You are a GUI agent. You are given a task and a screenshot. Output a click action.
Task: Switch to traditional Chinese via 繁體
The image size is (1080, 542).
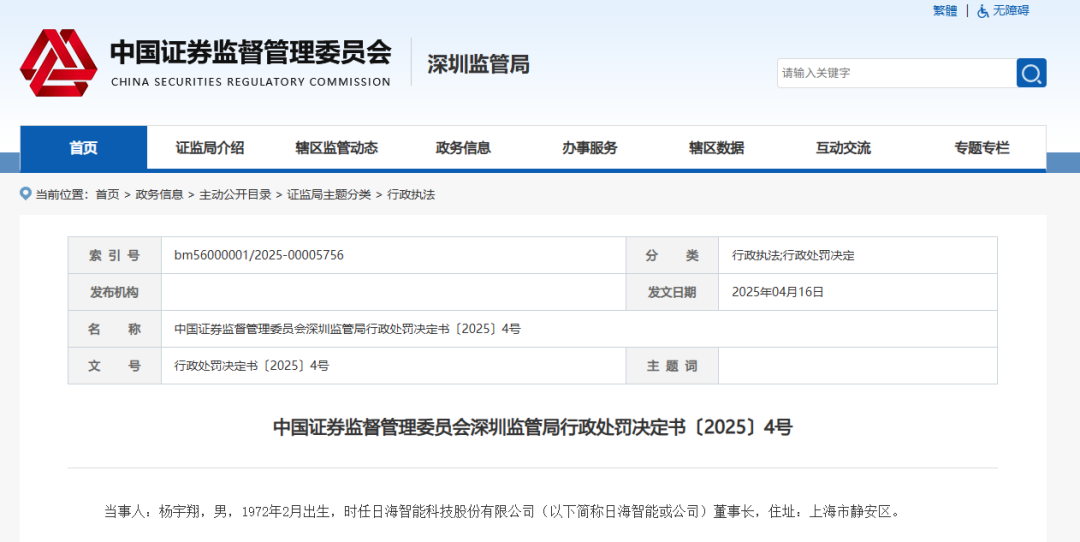[945, 11]
